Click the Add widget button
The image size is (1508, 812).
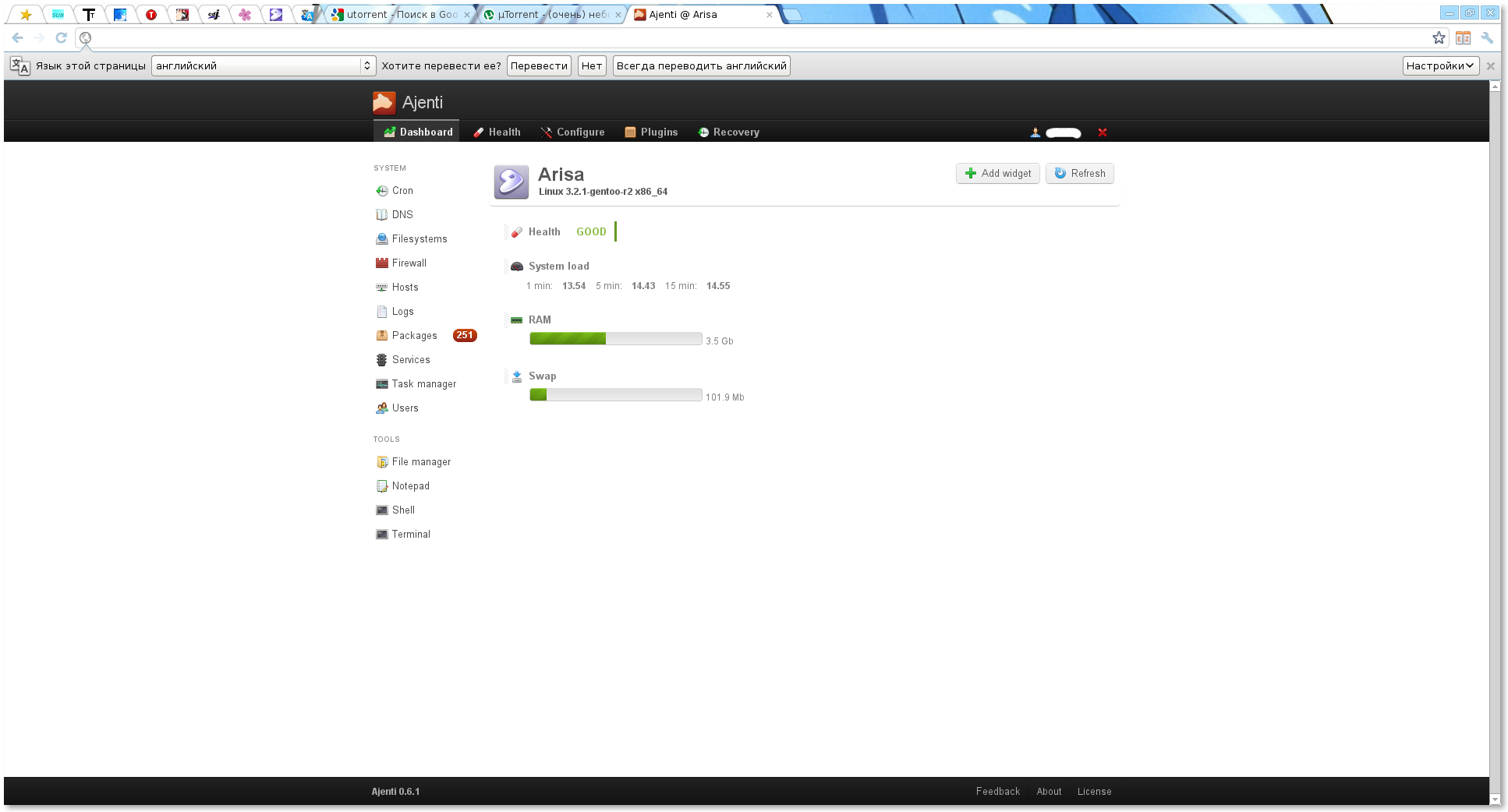tap(998, 174)
